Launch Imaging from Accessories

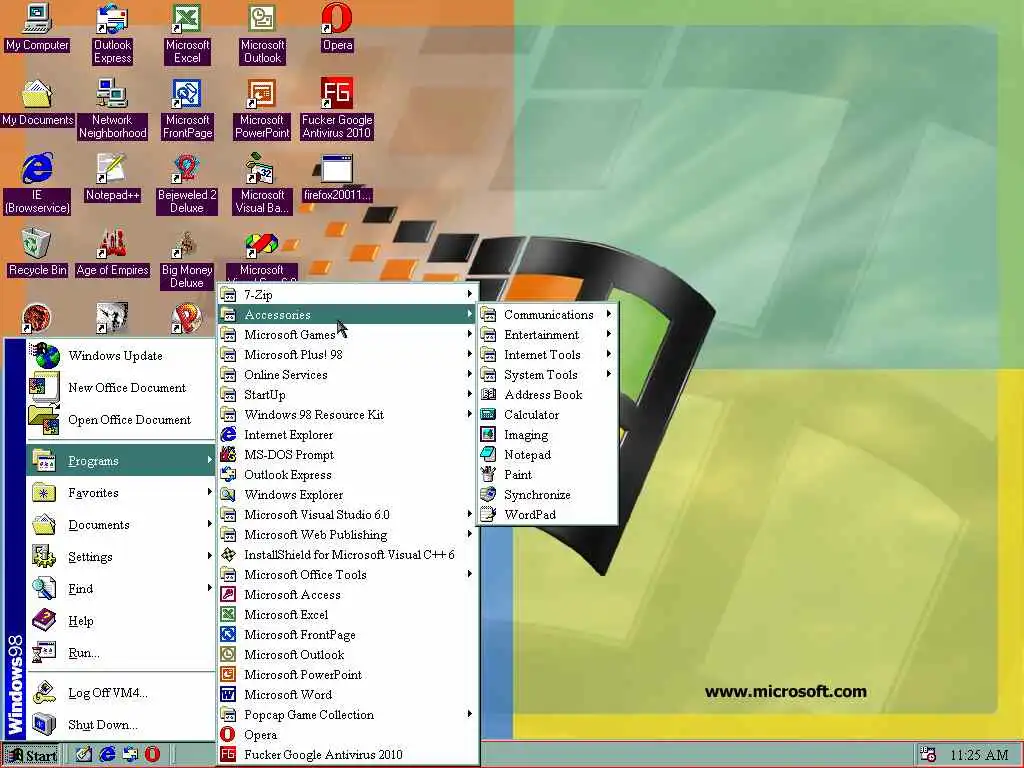[547, 435]
